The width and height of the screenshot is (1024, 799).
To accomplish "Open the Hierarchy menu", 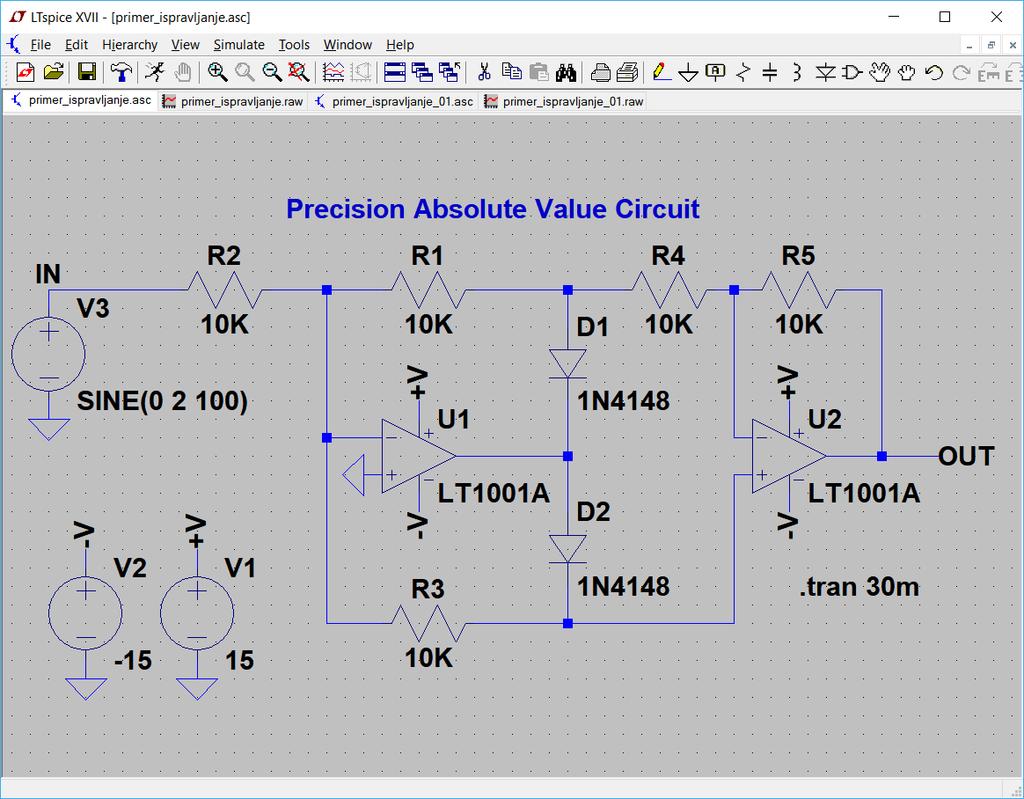I will [129, 44].
